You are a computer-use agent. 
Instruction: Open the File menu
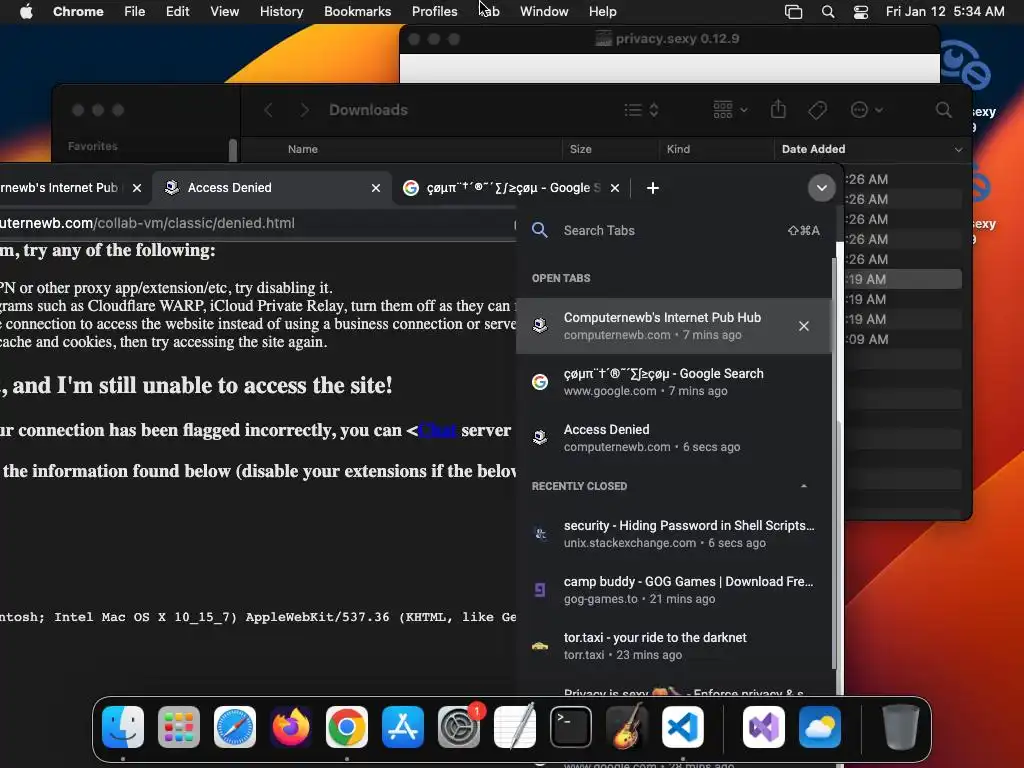coord(135,11)
